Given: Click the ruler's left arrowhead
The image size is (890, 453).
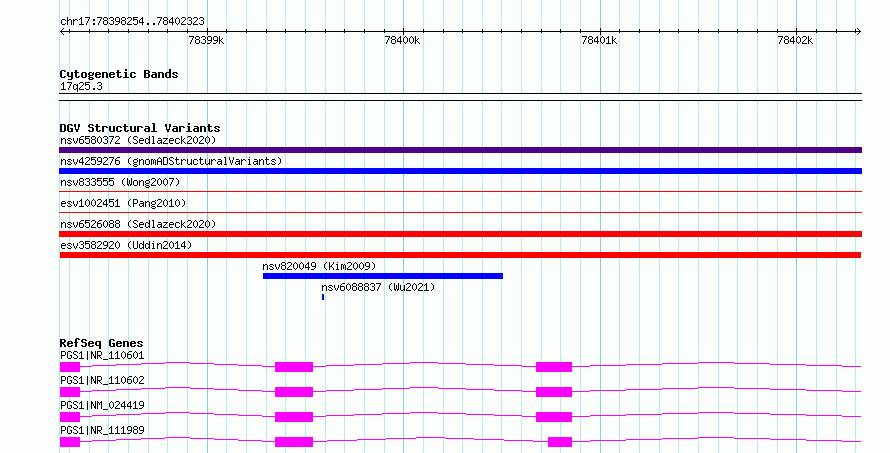Looking at the screenshot, I should pyautogui.click(x=63, y=32).
